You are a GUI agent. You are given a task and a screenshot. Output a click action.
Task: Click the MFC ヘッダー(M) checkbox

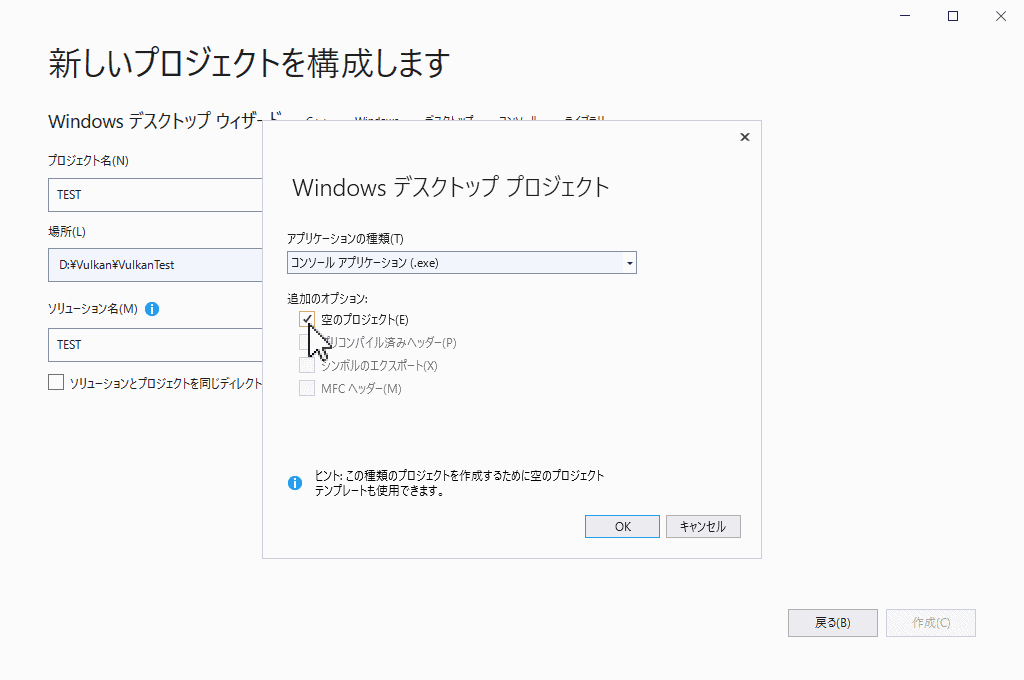(307, 388)
